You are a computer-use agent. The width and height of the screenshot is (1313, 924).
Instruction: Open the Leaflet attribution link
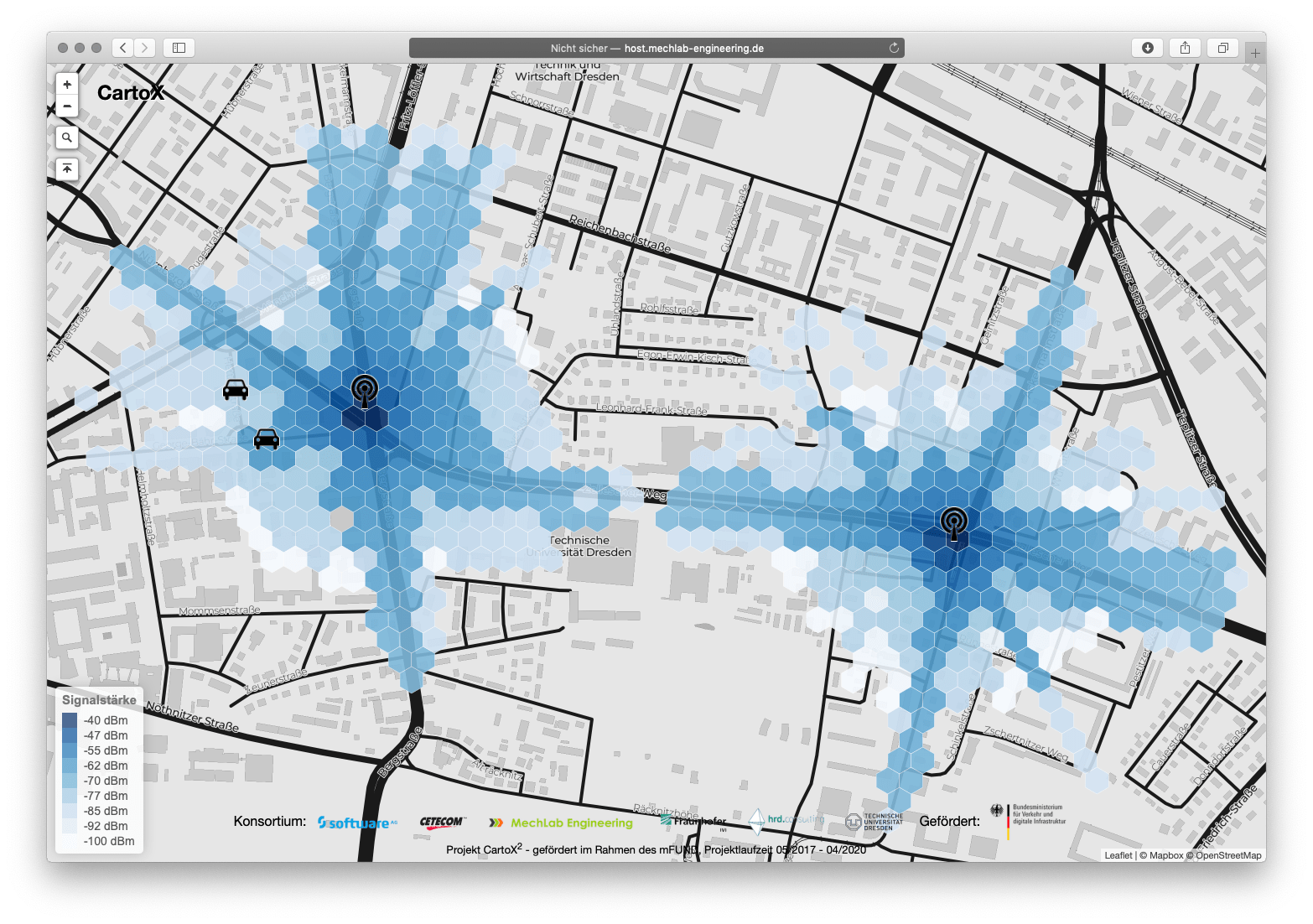click(1118, 855)
